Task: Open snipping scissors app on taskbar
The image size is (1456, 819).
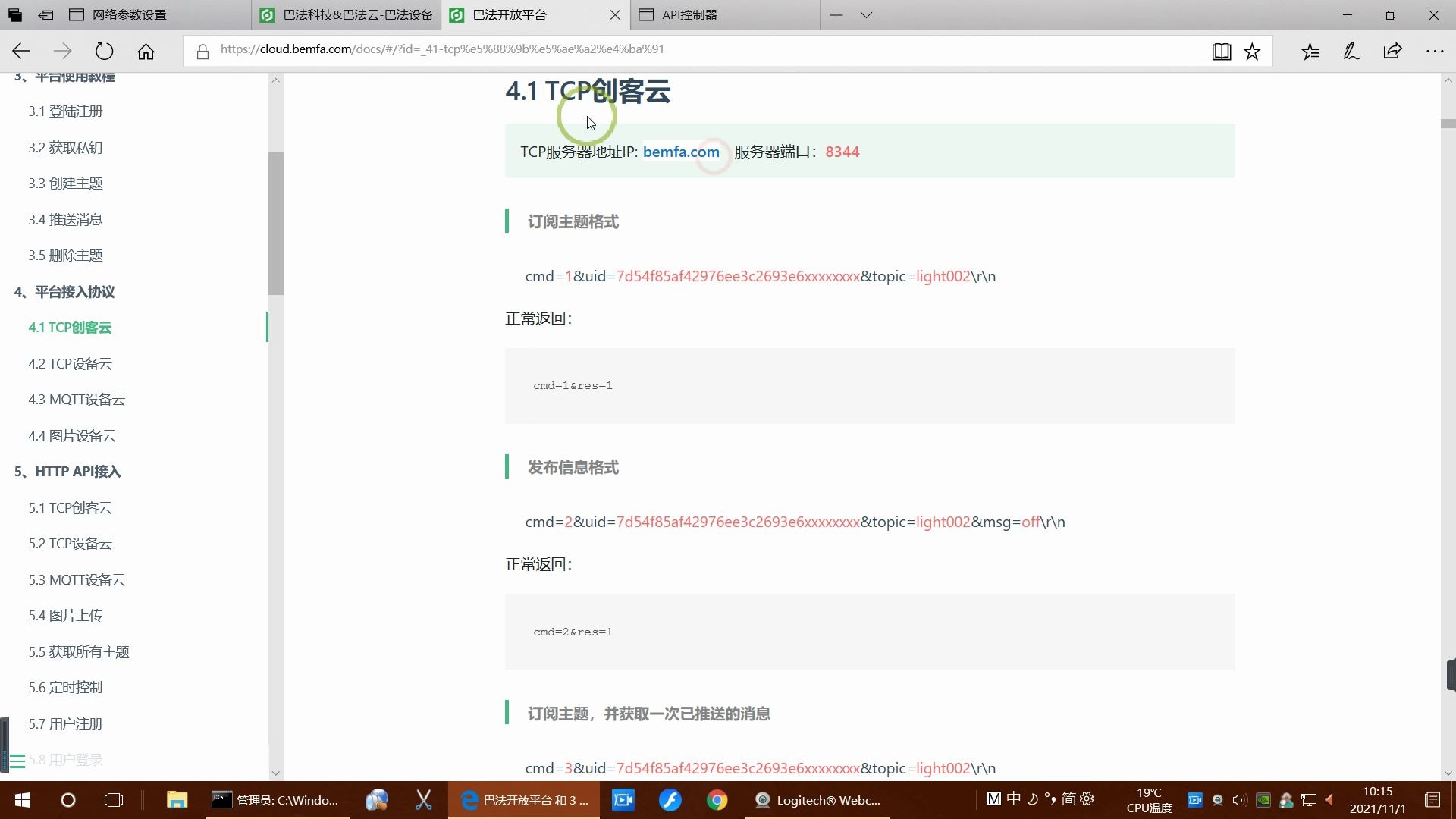Action: click(423, 800)
